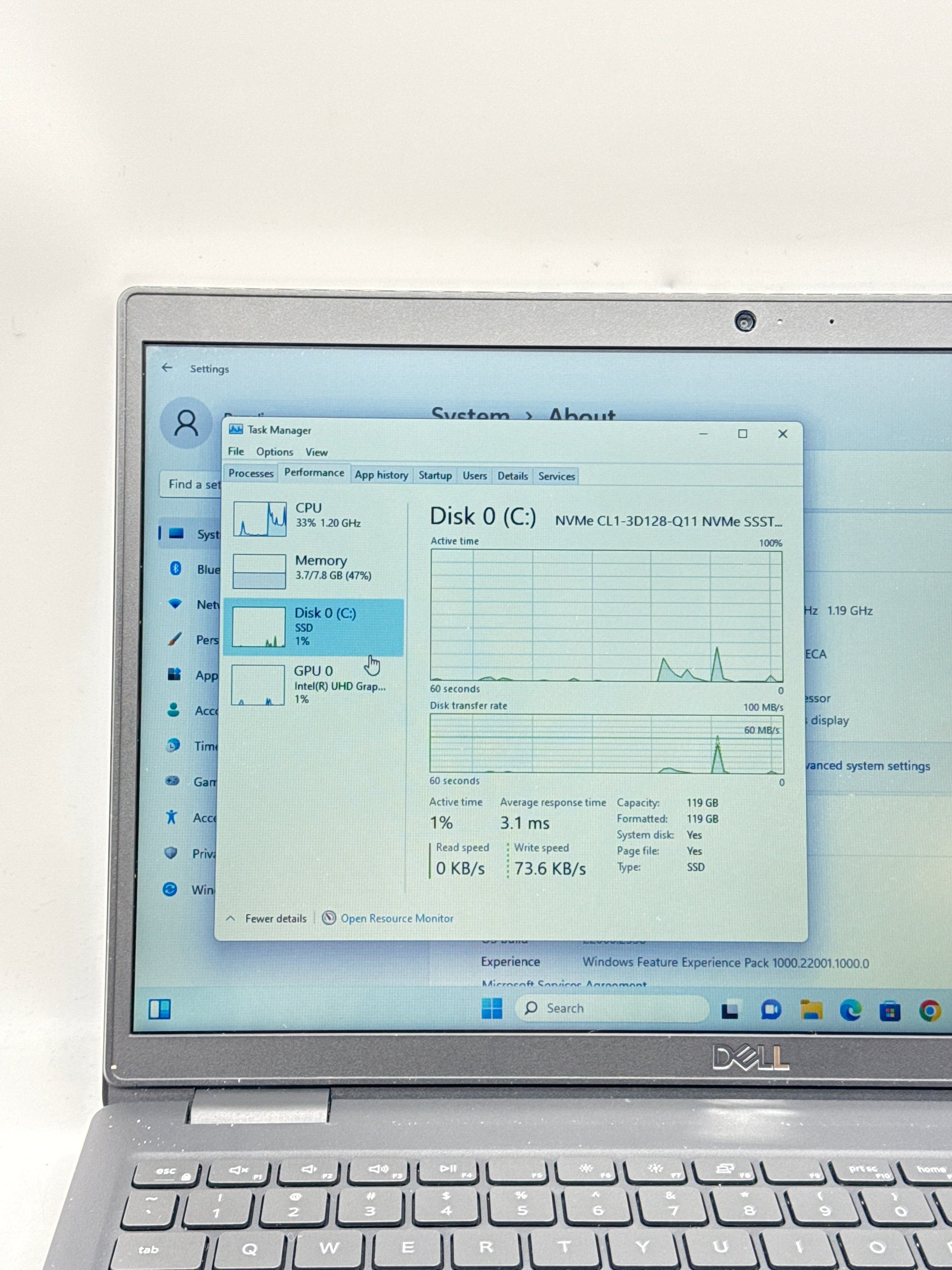
Task: Go back with Settings arrow
Action: 167,368
